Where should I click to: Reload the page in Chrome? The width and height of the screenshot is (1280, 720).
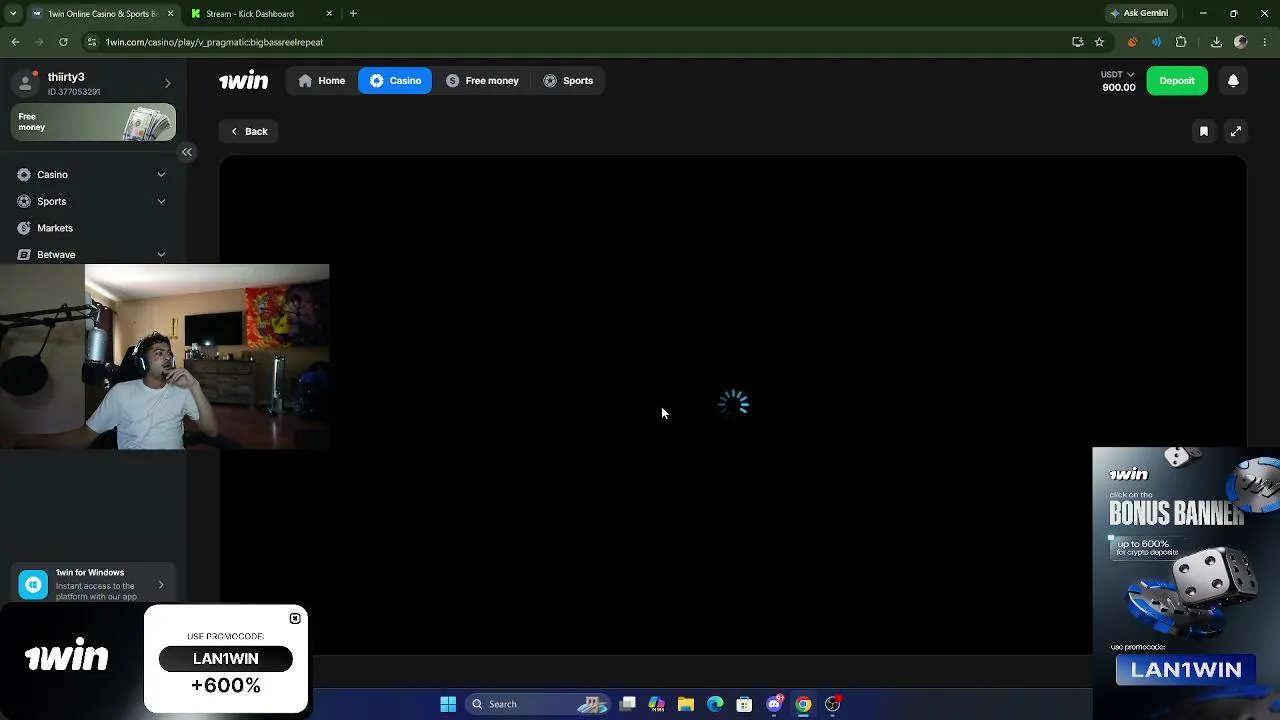click(x=63, y=42)
